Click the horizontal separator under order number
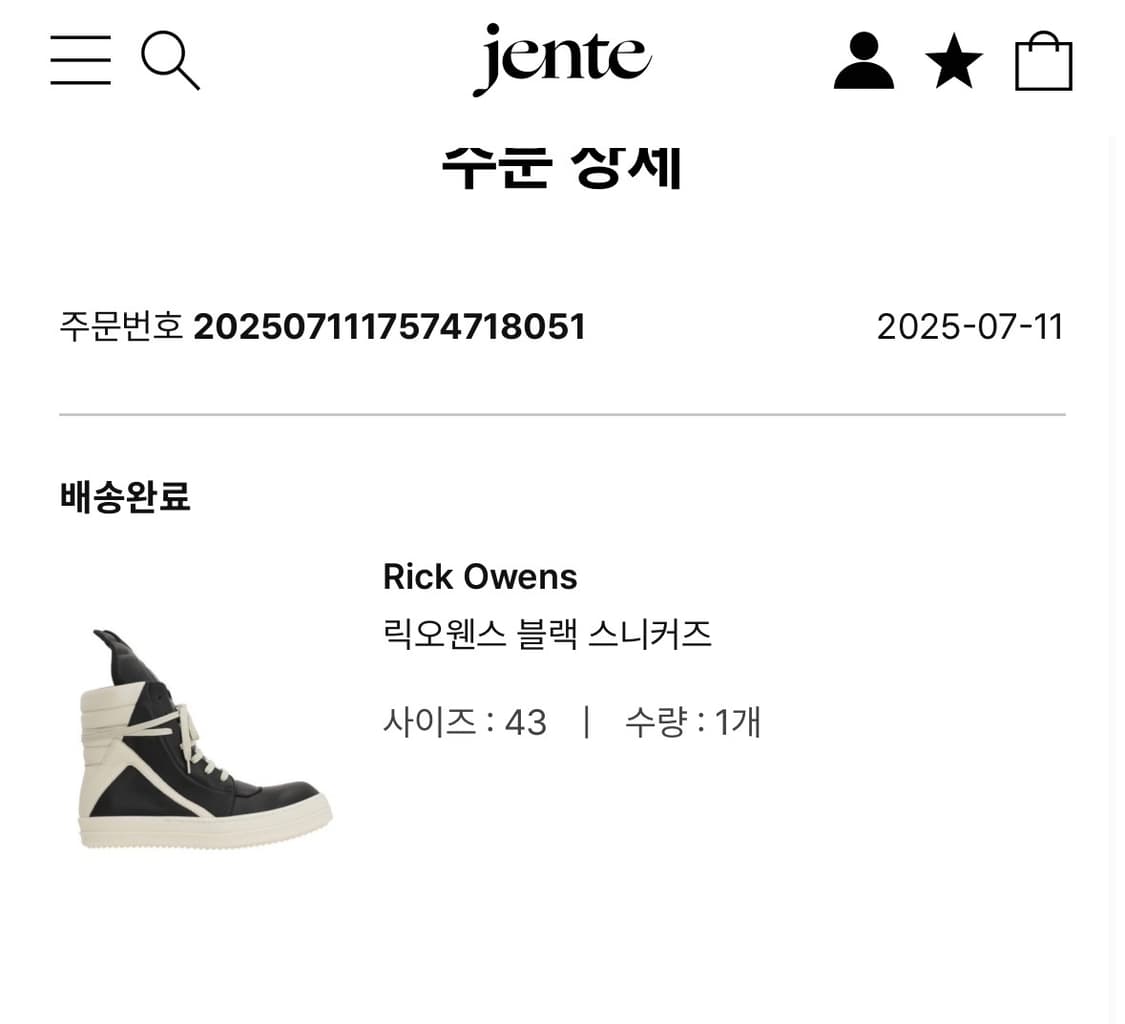This screenshot has width=1125, height=1024. coord(562,415)
